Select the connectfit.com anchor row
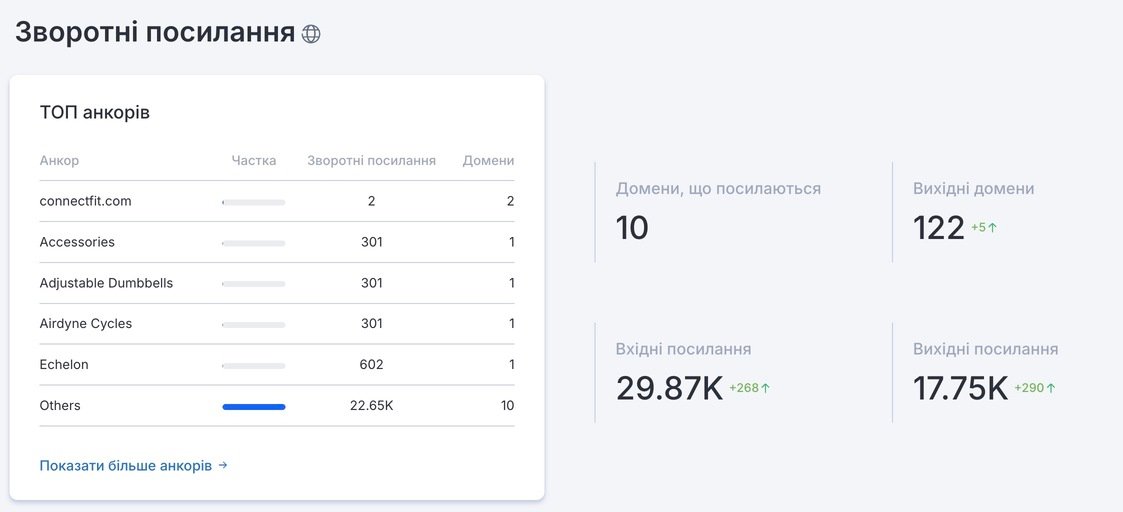1123x512 pixels. [276, 201]
